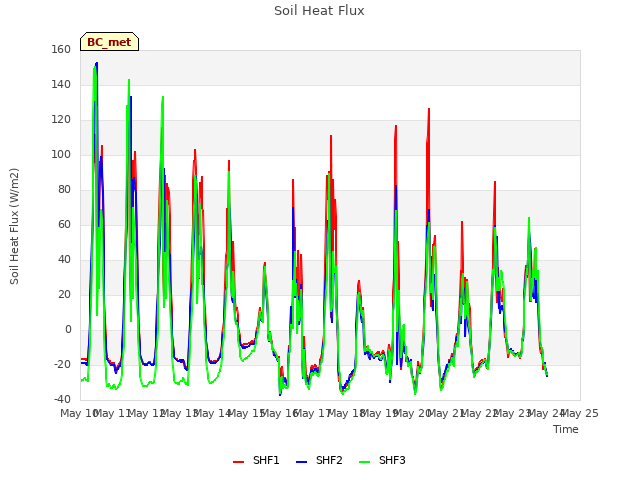The width and height of the screenshot is (640, 480).
Task: Click the 100 y-axis tick label
Action: click(61, 155)
